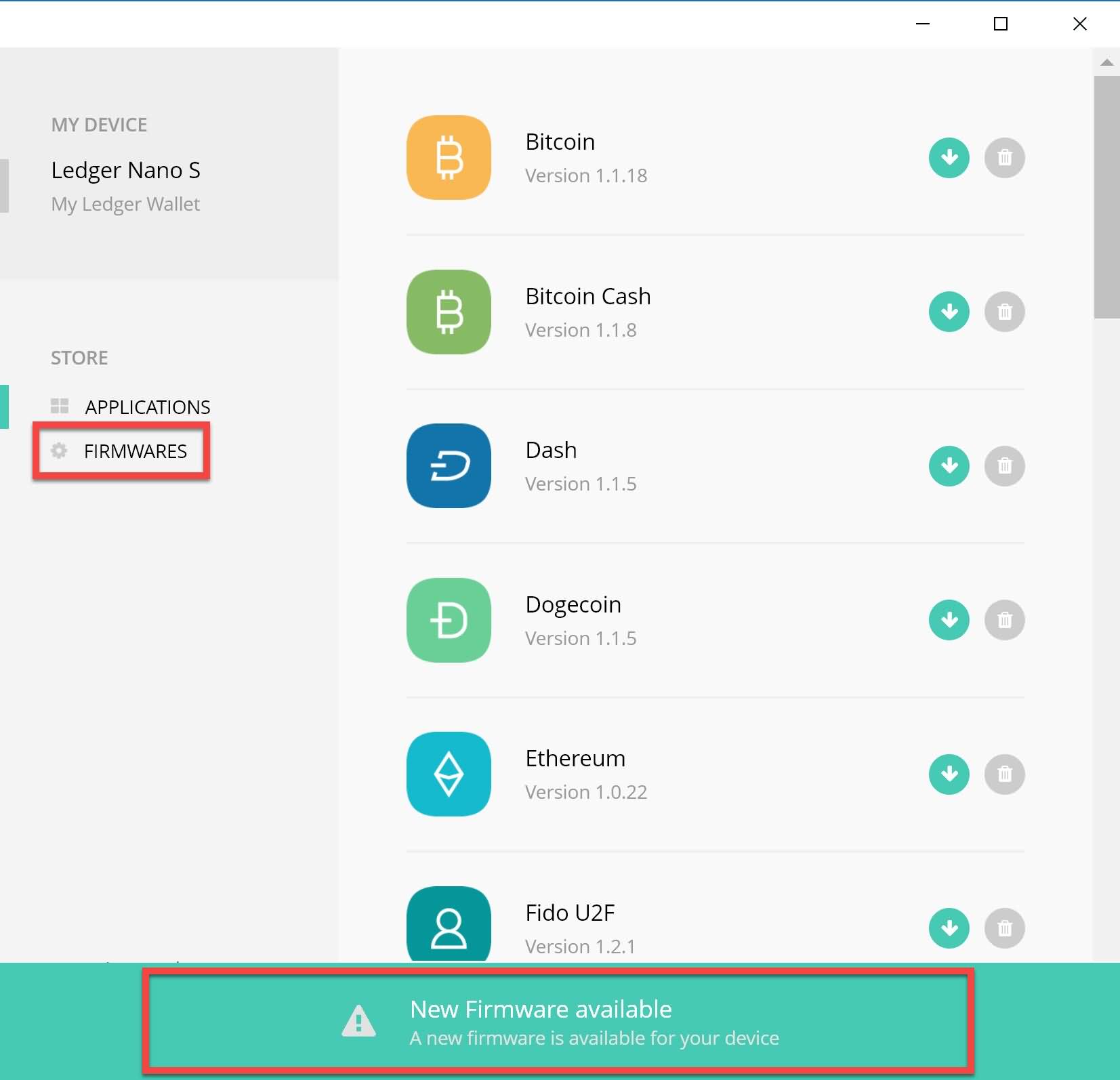Click the 'Bitcoin Cash' app name
1120x1080 pixels.
(x=588, y=297)
